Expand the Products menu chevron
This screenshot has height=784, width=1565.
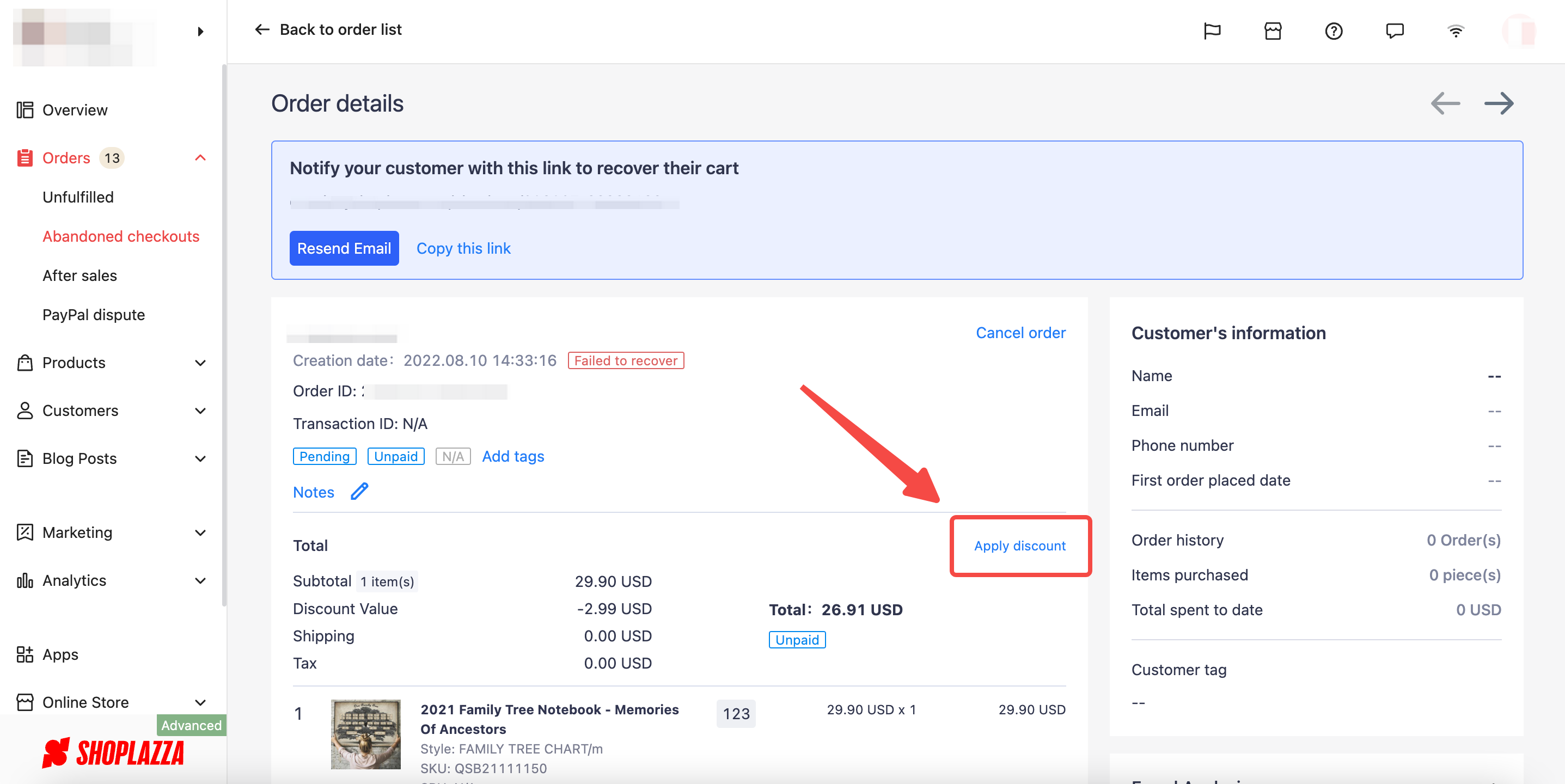(x=200, y=363)
